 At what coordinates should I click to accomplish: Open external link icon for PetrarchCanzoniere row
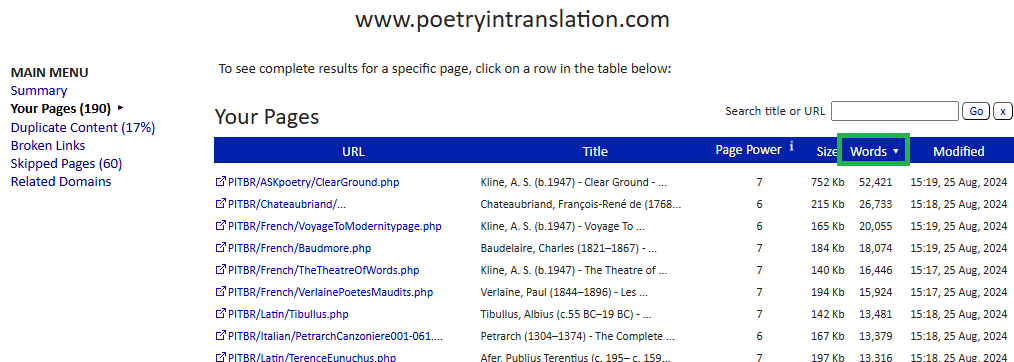221,336
